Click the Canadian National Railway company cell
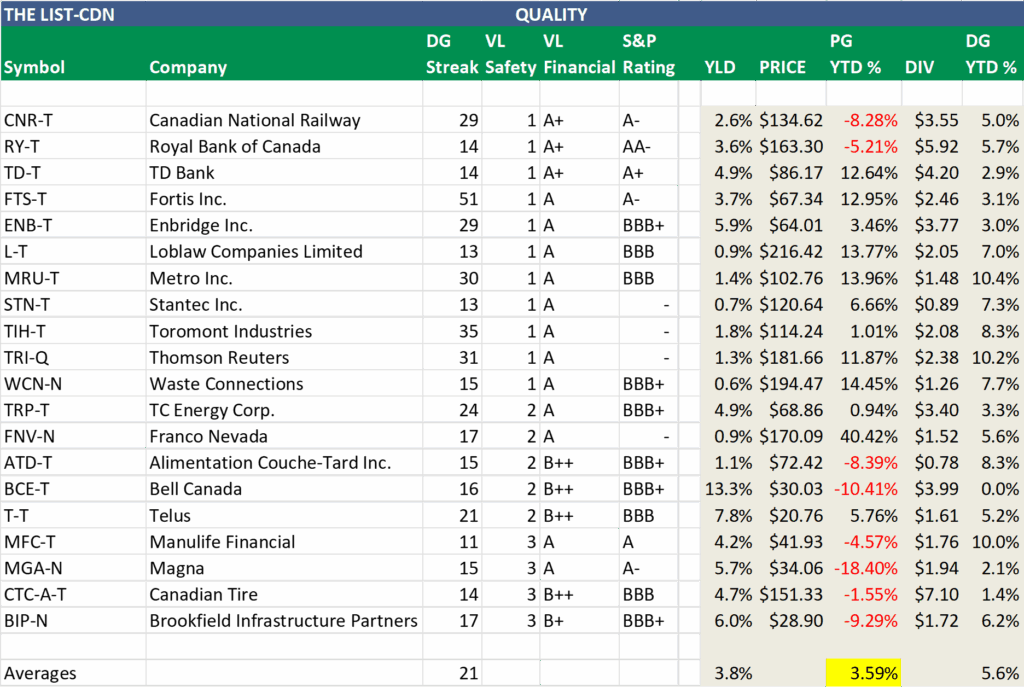This screenshot has height=687, width=1024. pos(285,120)
